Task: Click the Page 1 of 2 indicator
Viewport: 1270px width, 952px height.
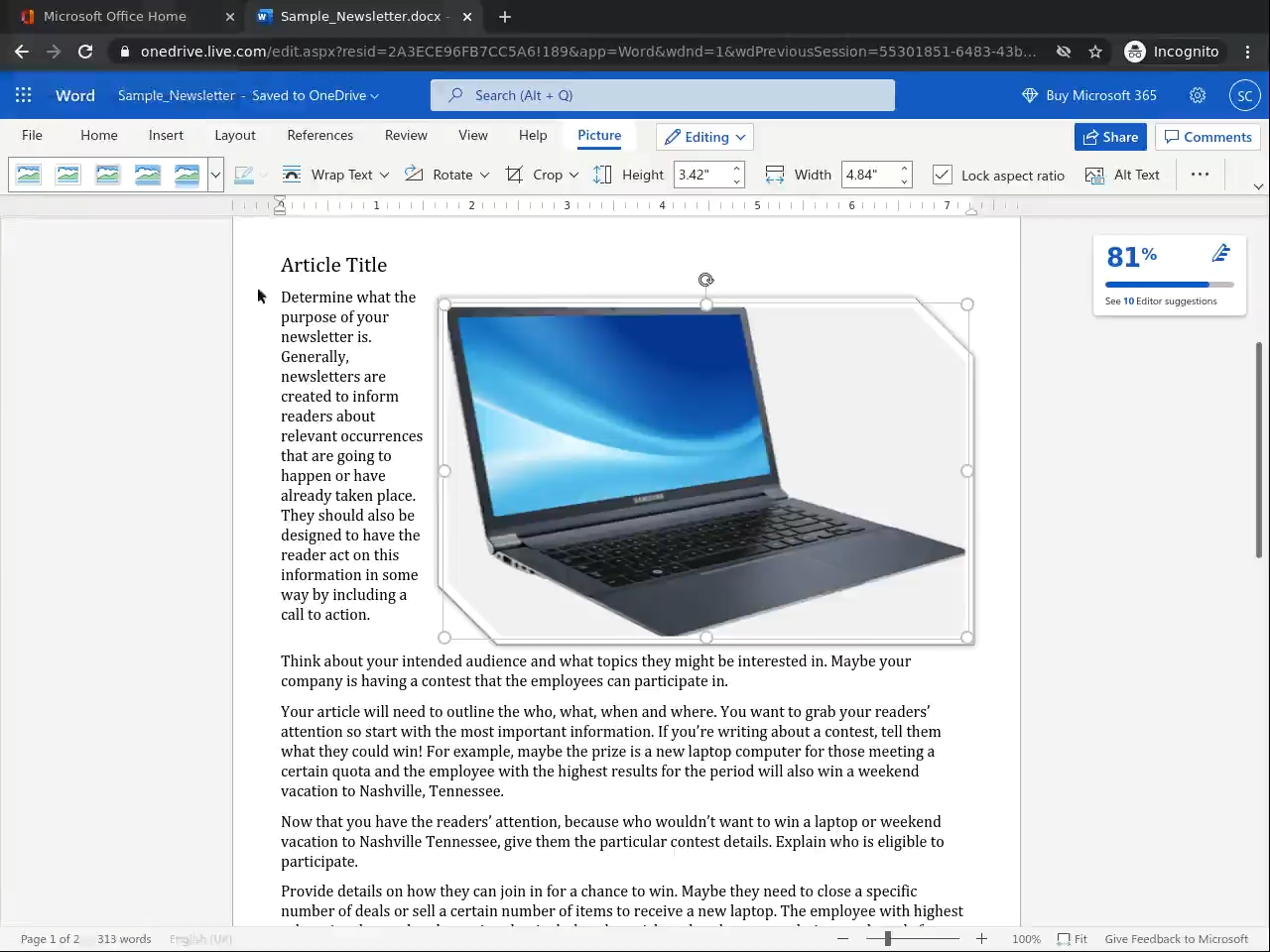Action: pyautogui.click(x=50, y=939)
